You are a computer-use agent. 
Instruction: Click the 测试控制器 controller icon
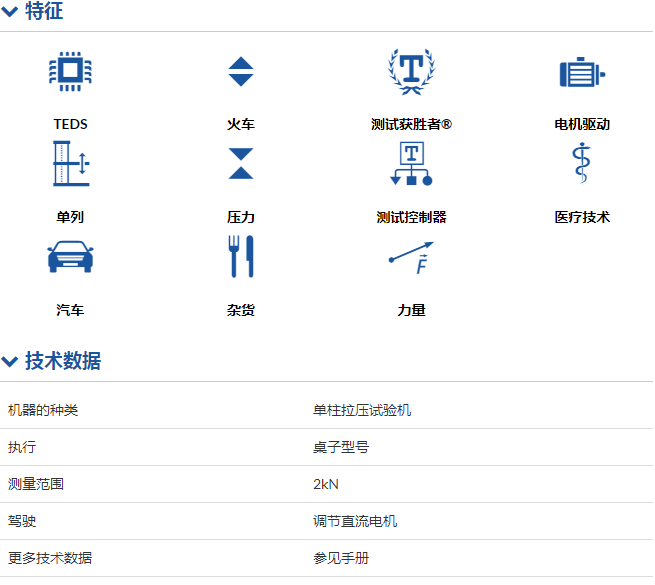411,164
